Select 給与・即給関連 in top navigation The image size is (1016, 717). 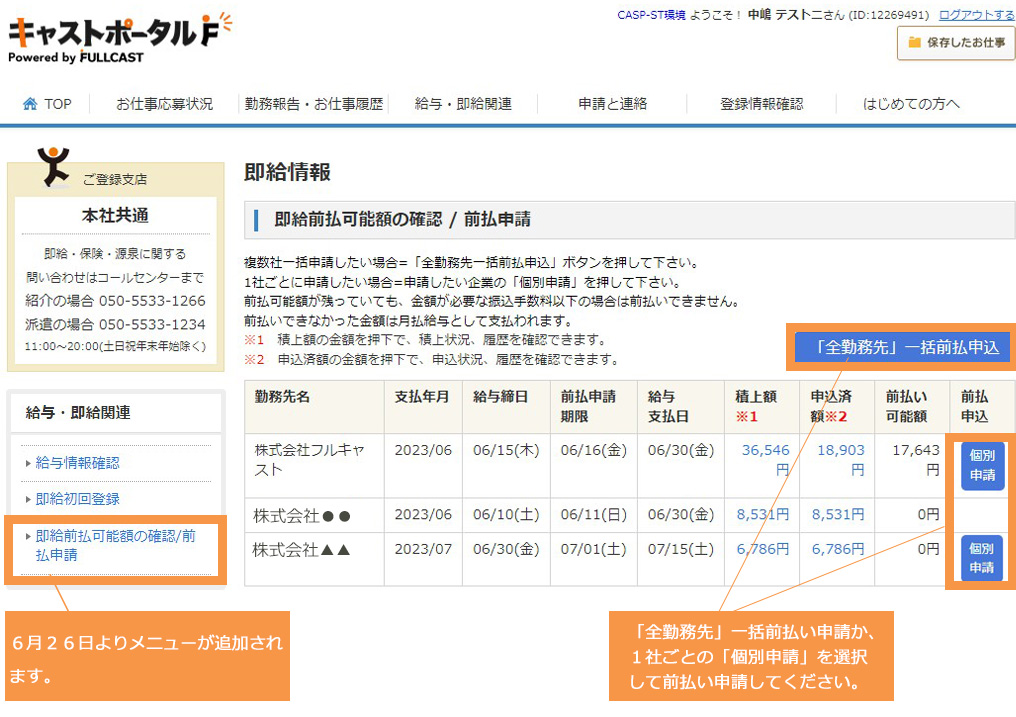point(463,104)
